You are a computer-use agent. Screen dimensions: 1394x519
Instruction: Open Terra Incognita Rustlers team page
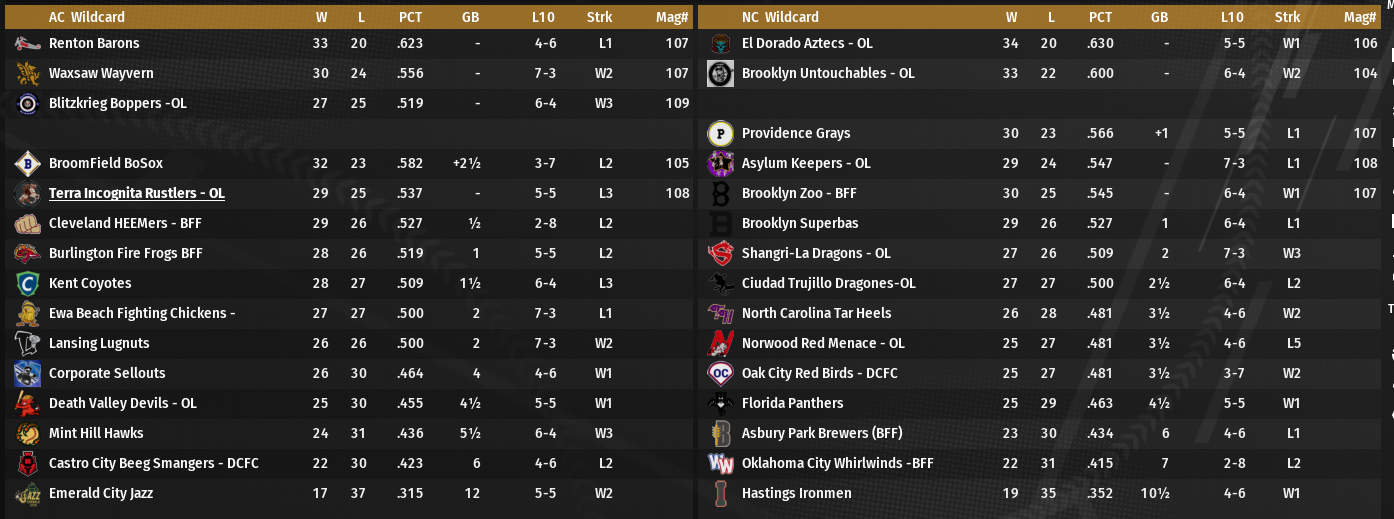click(x=136, y=193)
